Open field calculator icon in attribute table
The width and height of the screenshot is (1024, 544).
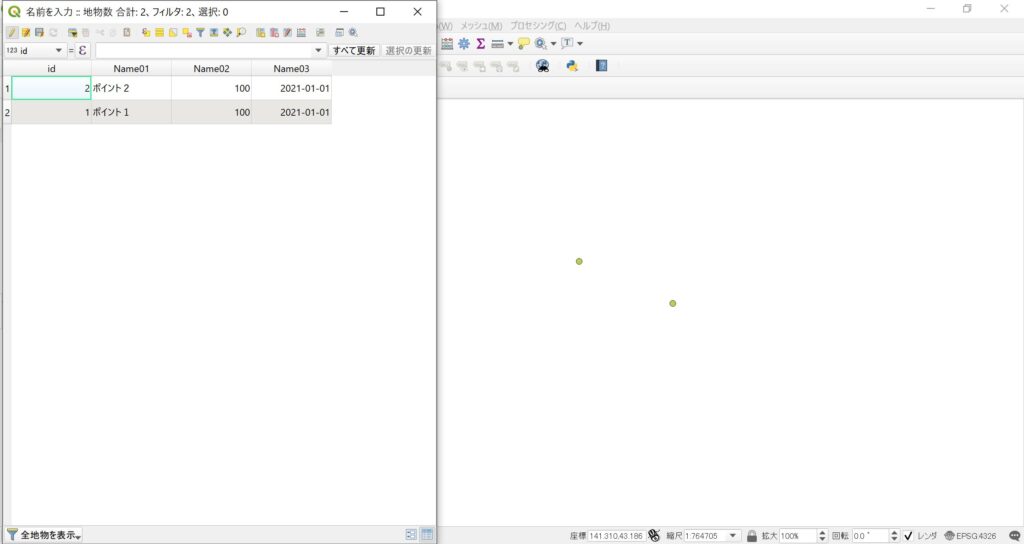[x=301, y=32]
